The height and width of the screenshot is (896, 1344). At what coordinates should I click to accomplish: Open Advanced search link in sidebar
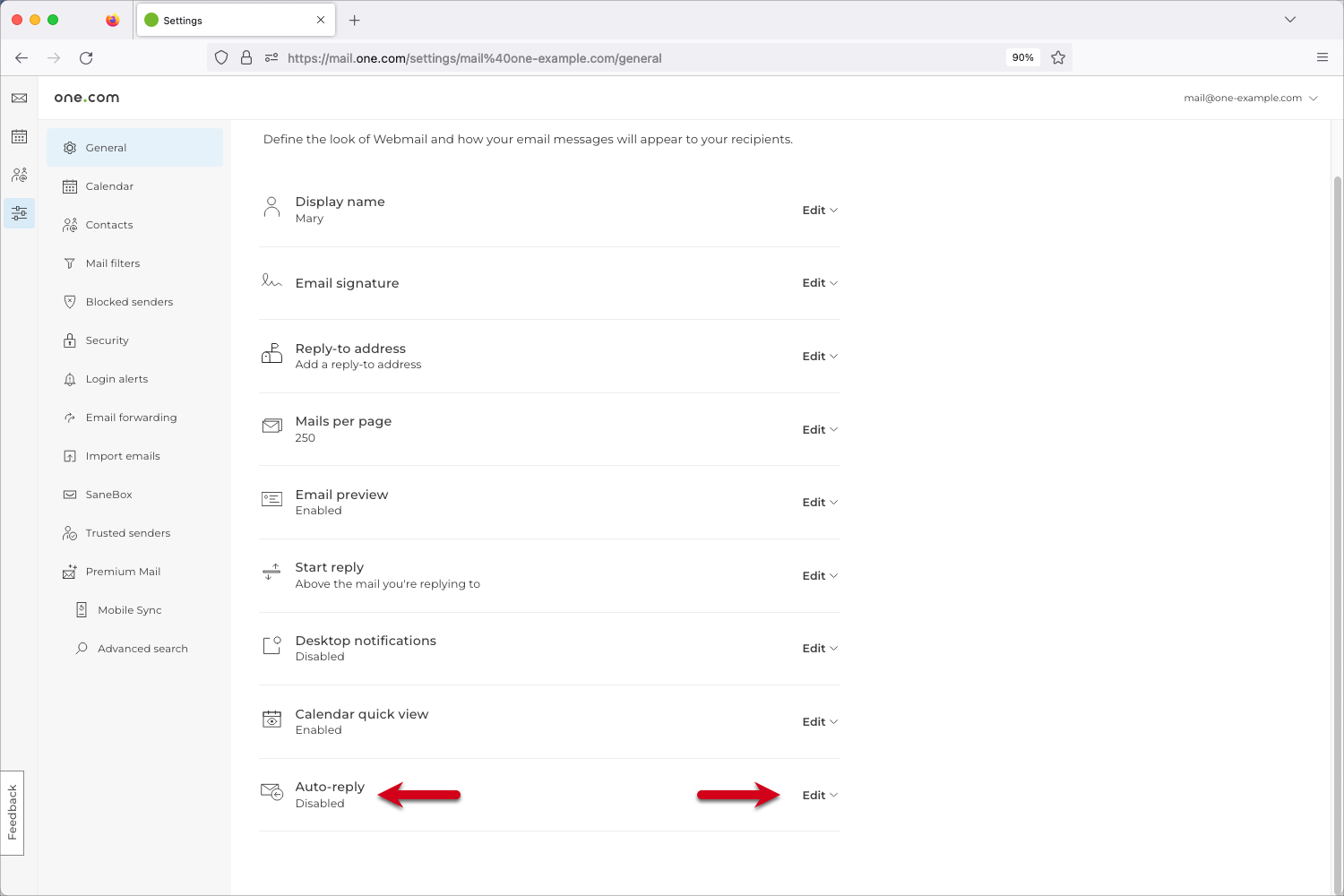[x=142, y=649]
